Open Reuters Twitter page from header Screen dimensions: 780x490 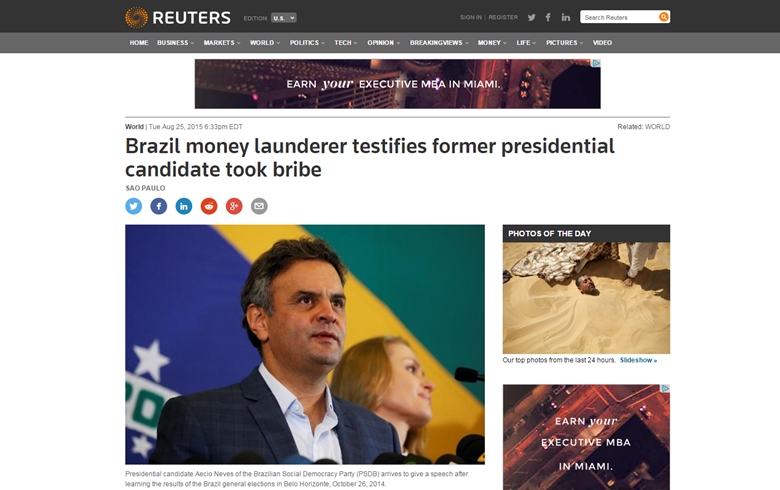click(532, 17)
